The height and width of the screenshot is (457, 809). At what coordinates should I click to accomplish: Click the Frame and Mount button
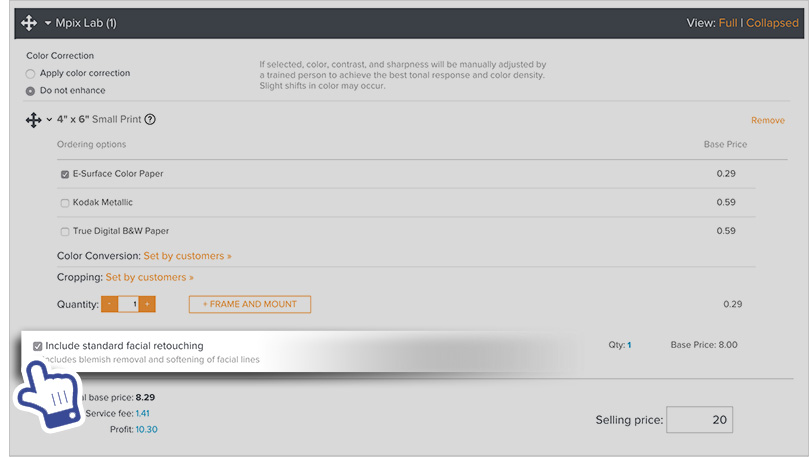(250, 304)
